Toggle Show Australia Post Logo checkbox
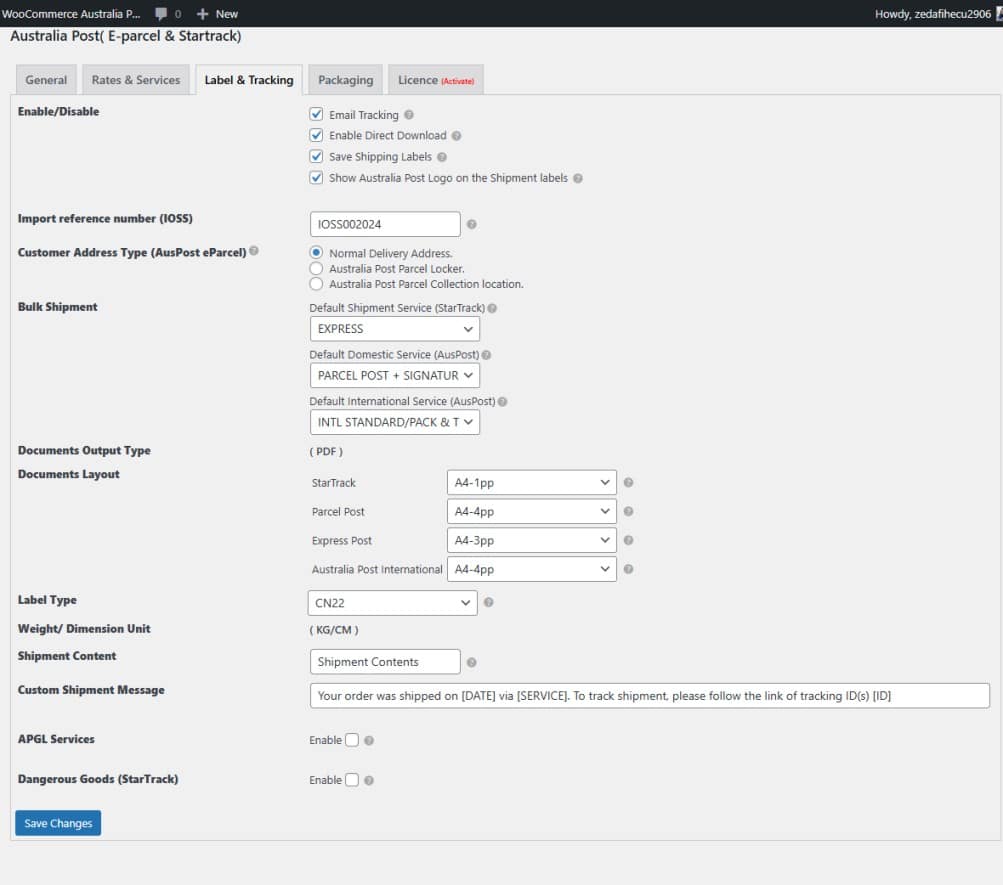1003x885 pixels. click(316, 178)
